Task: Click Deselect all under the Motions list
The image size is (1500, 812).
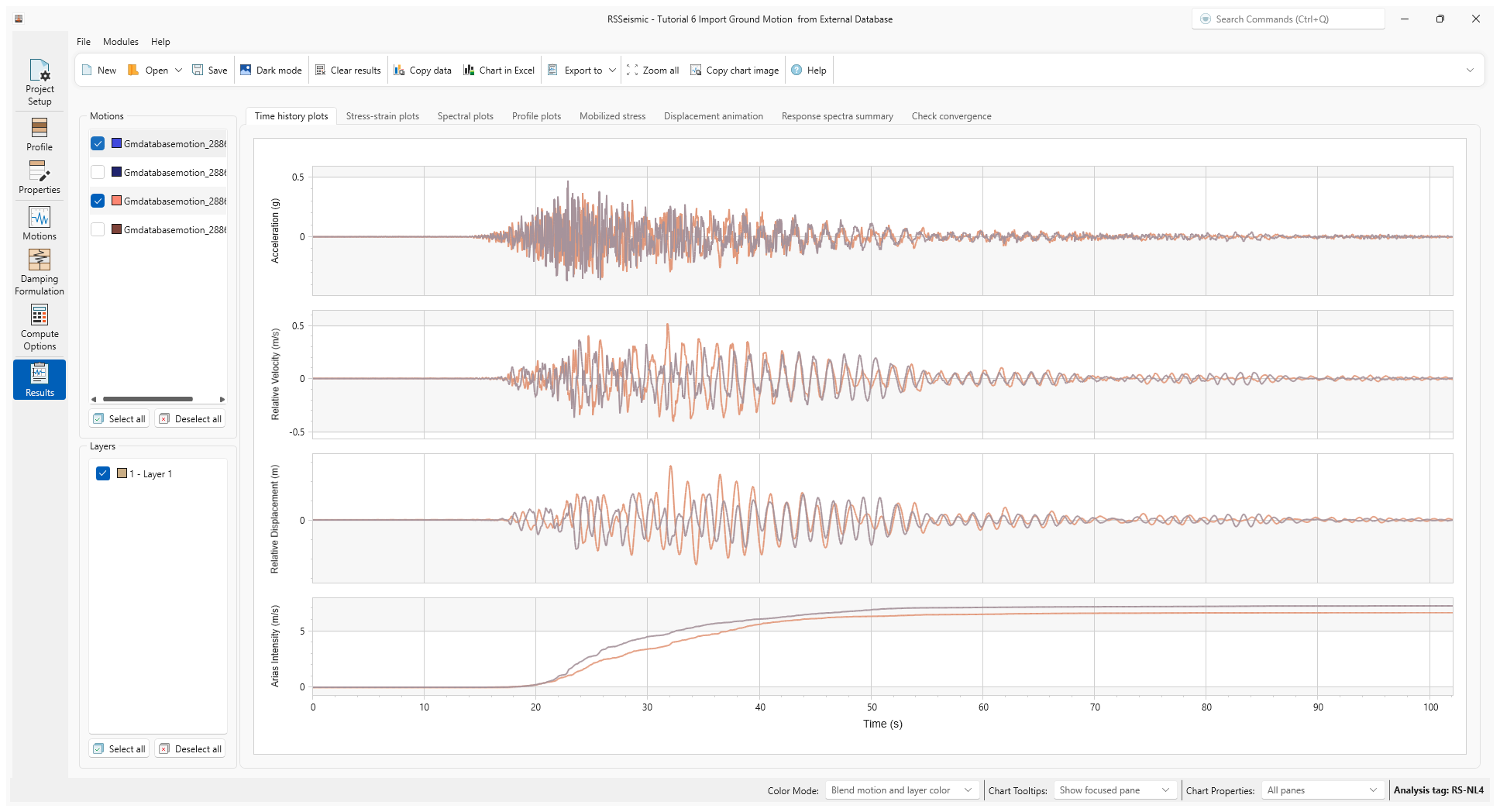Action: pos(190,418)
